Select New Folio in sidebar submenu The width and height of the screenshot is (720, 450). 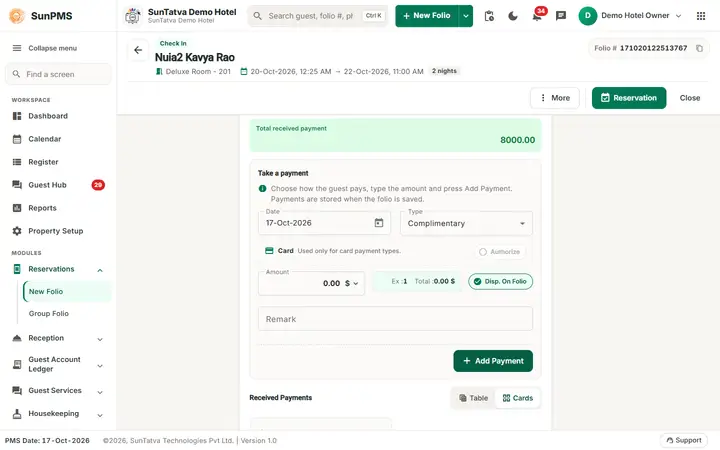(67, 292)
